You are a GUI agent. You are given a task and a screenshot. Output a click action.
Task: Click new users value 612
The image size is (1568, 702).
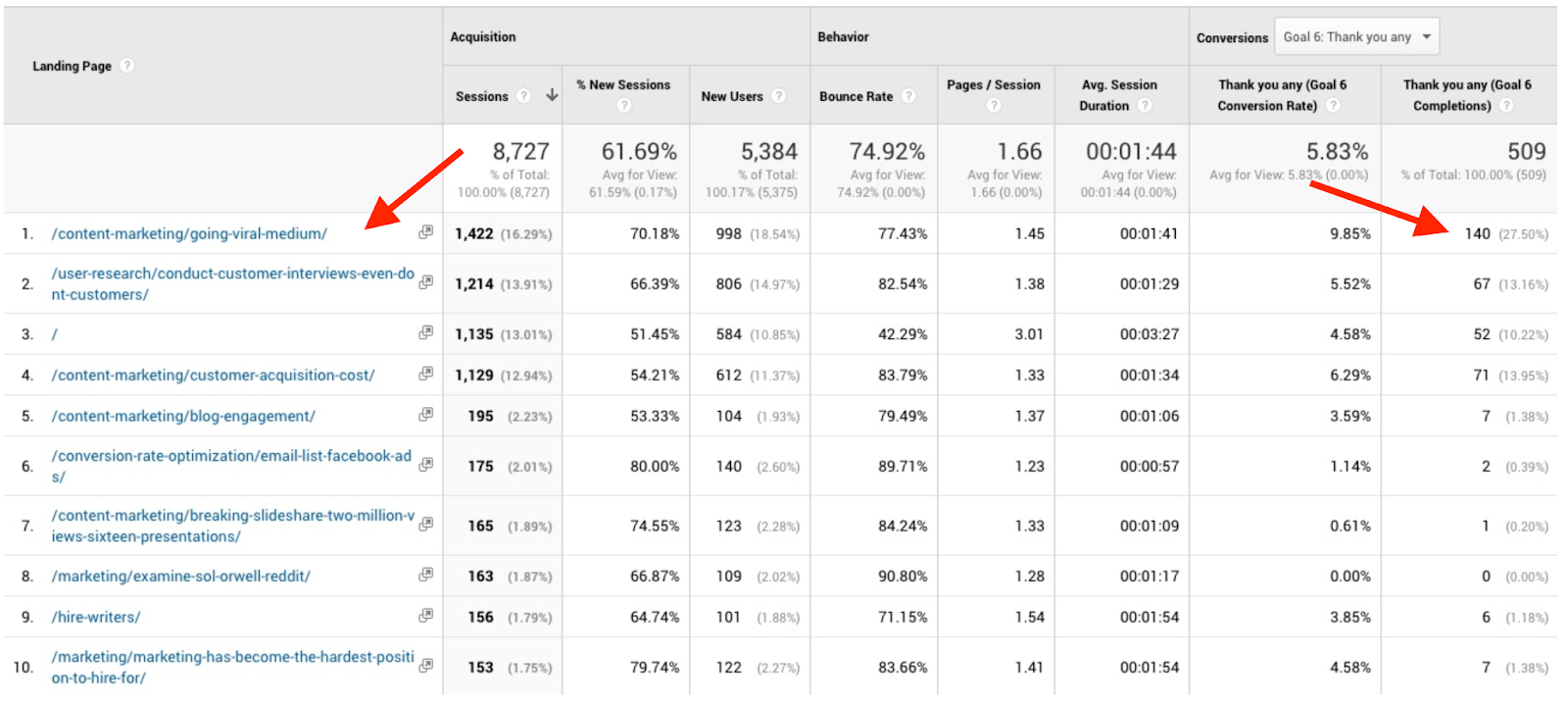click(x=729, y=375)
